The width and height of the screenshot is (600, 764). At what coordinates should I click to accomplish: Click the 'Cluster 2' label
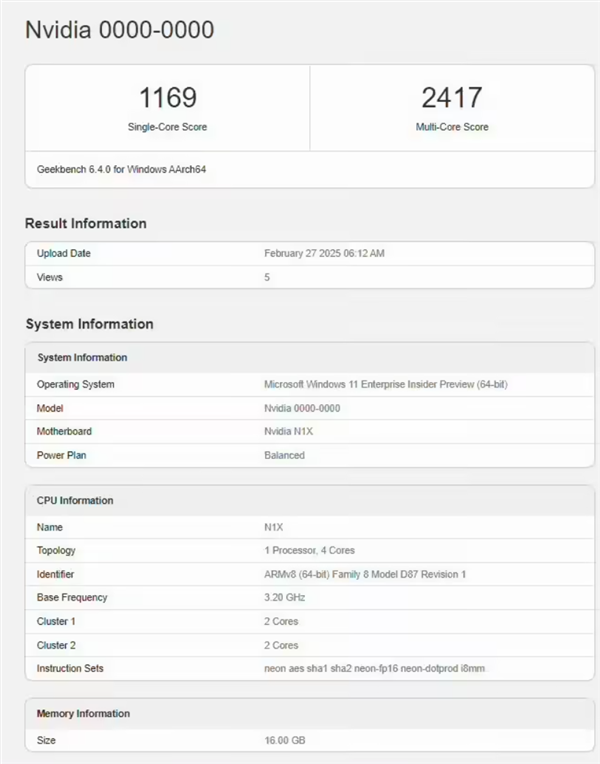click(x=56, y=645)
